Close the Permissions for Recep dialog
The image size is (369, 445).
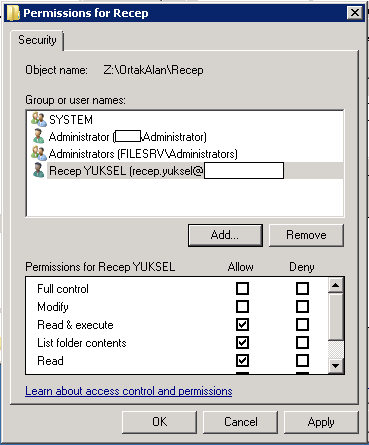click(x=355, y=13)
